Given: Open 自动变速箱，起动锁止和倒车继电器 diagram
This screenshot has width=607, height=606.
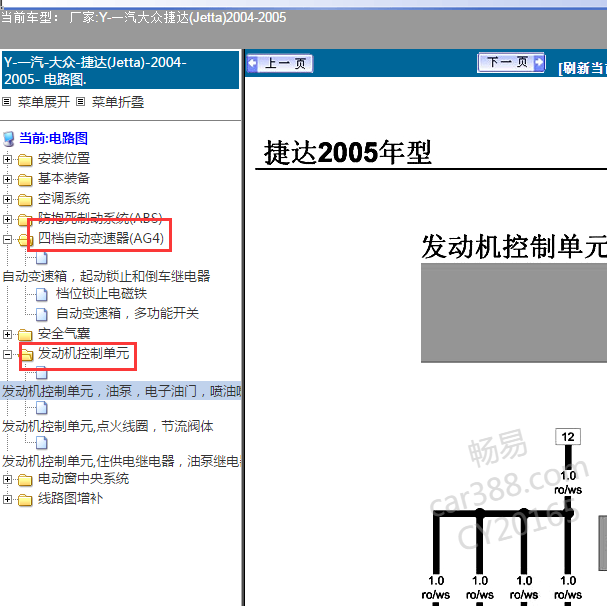Looking at the screenshot, I should 106,276.
